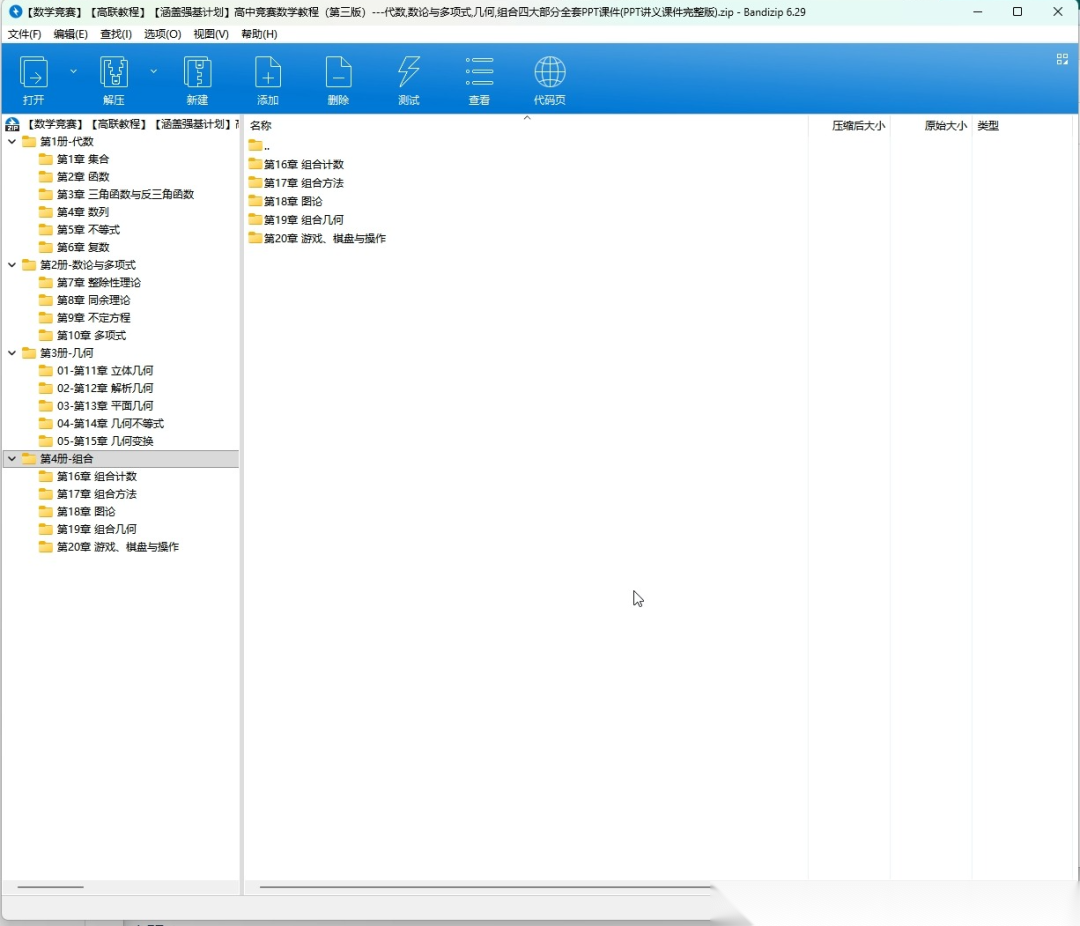Open the dropdown arrow beside 打开
1080x926 pixels.
pyautogui.click(x=73, y=72)
